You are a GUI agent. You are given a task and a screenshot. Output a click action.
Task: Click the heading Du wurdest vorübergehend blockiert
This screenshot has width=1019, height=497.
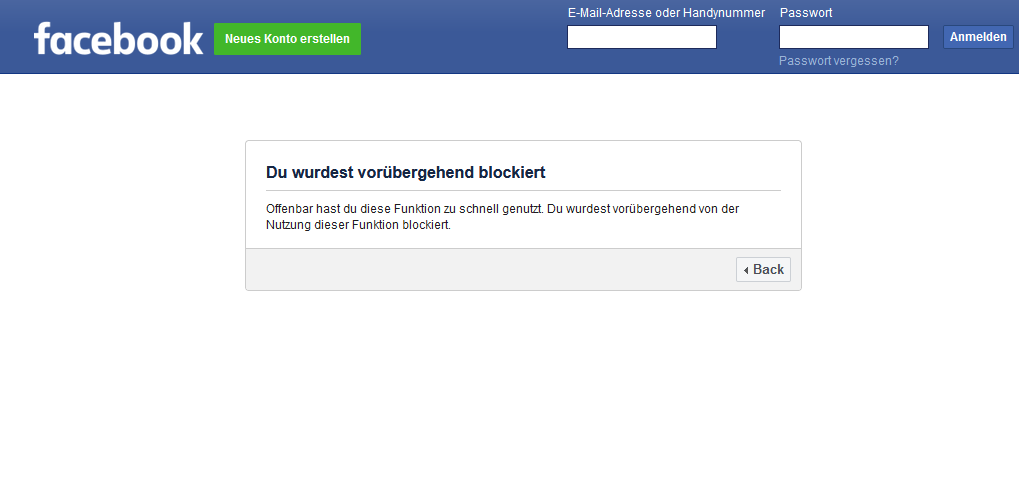(406, 173)
